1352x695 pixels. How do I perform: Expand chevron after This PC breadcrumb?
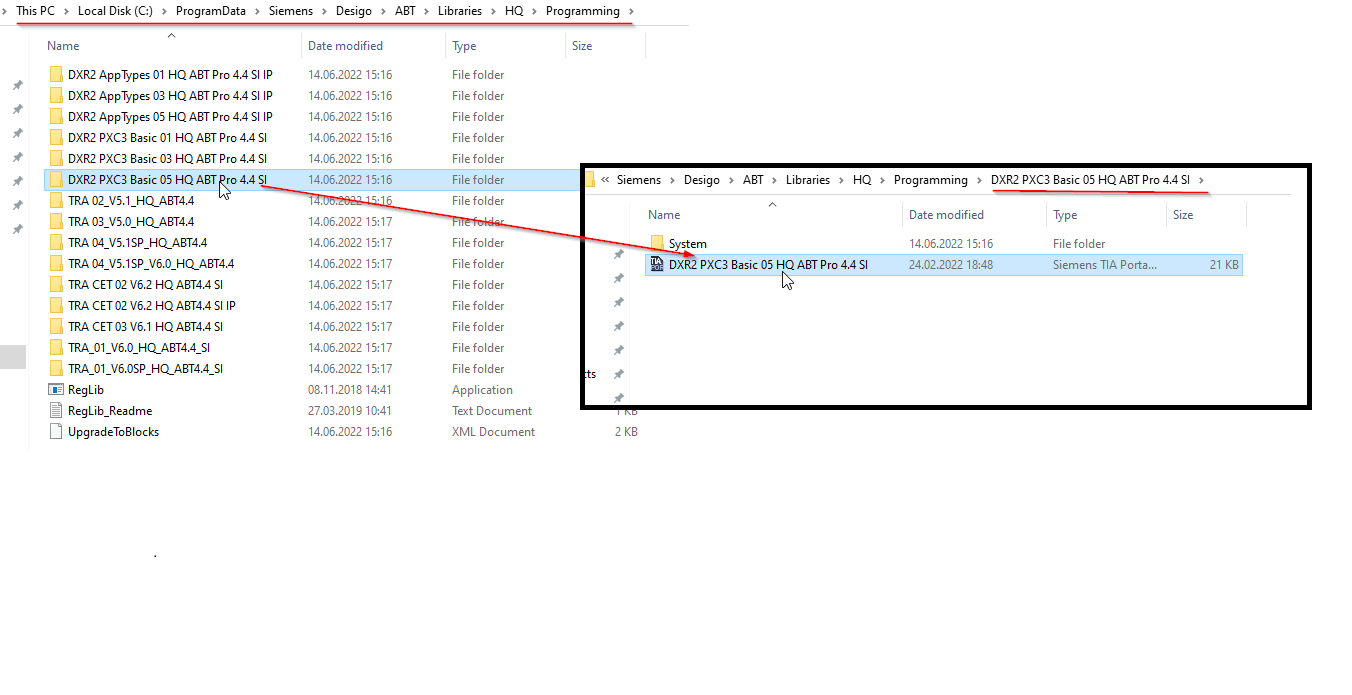click(x=66, y=11)
